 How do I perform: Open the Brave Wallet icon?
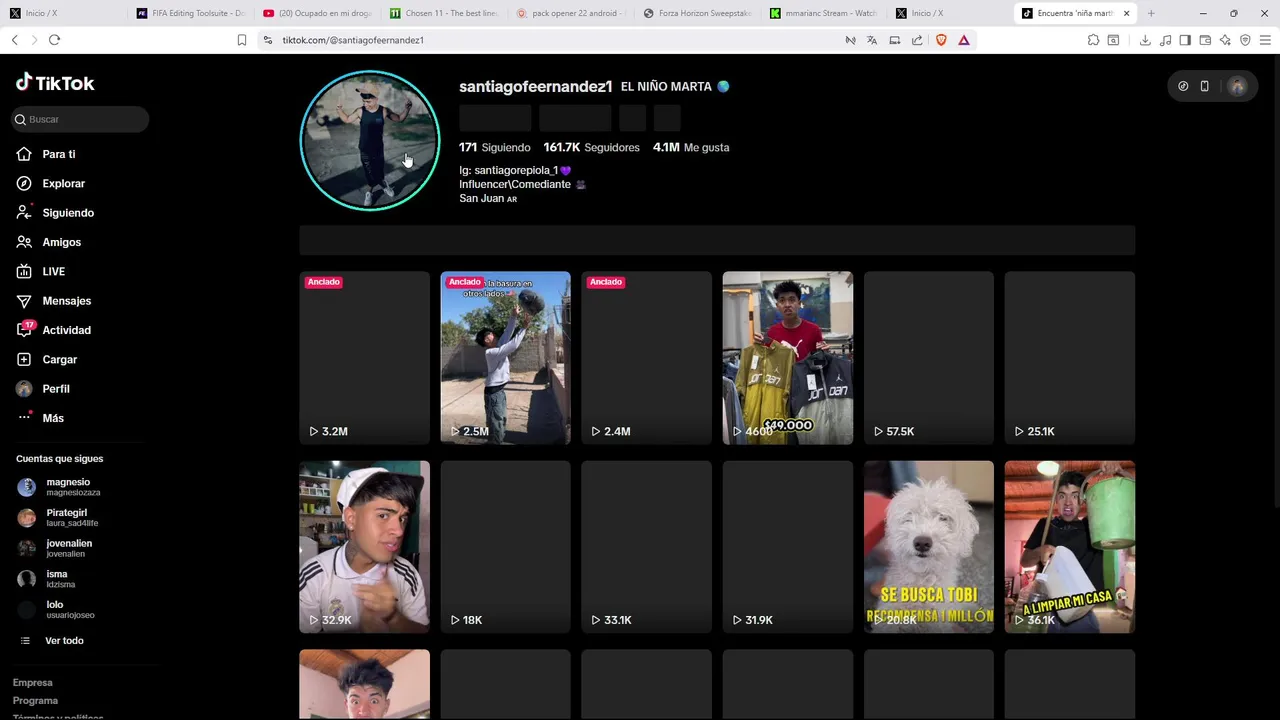(x=1205, y=40)
